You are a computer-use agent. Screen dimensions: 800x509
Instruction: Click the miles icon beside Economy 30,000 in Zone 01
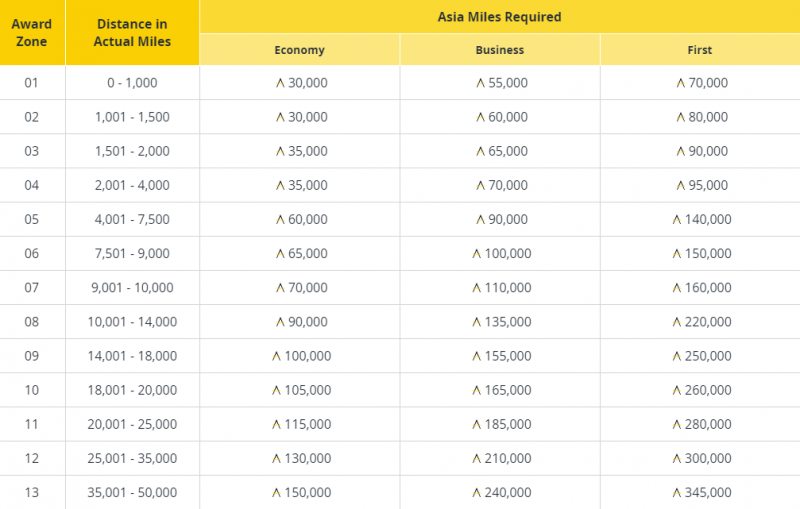pyautogui.click(x=281, y=83)
